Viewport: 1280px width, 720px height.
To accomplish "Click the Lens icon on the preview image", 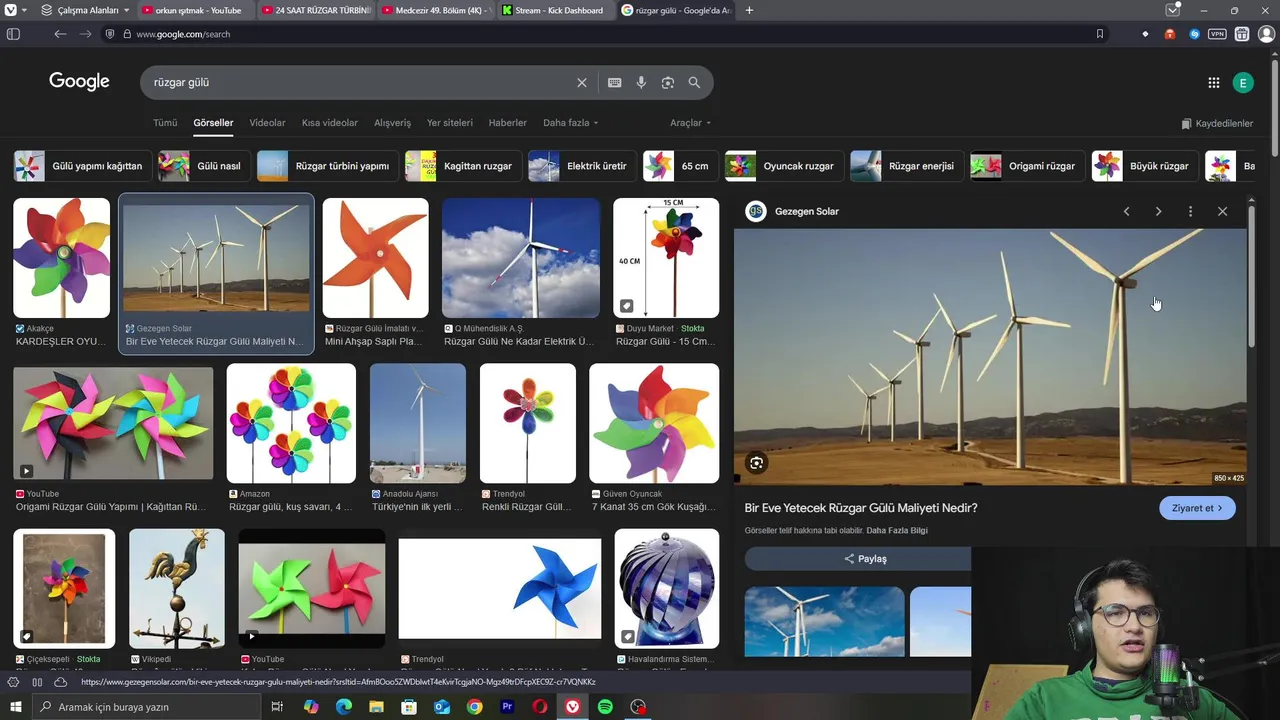I will (x=757, y=463).
